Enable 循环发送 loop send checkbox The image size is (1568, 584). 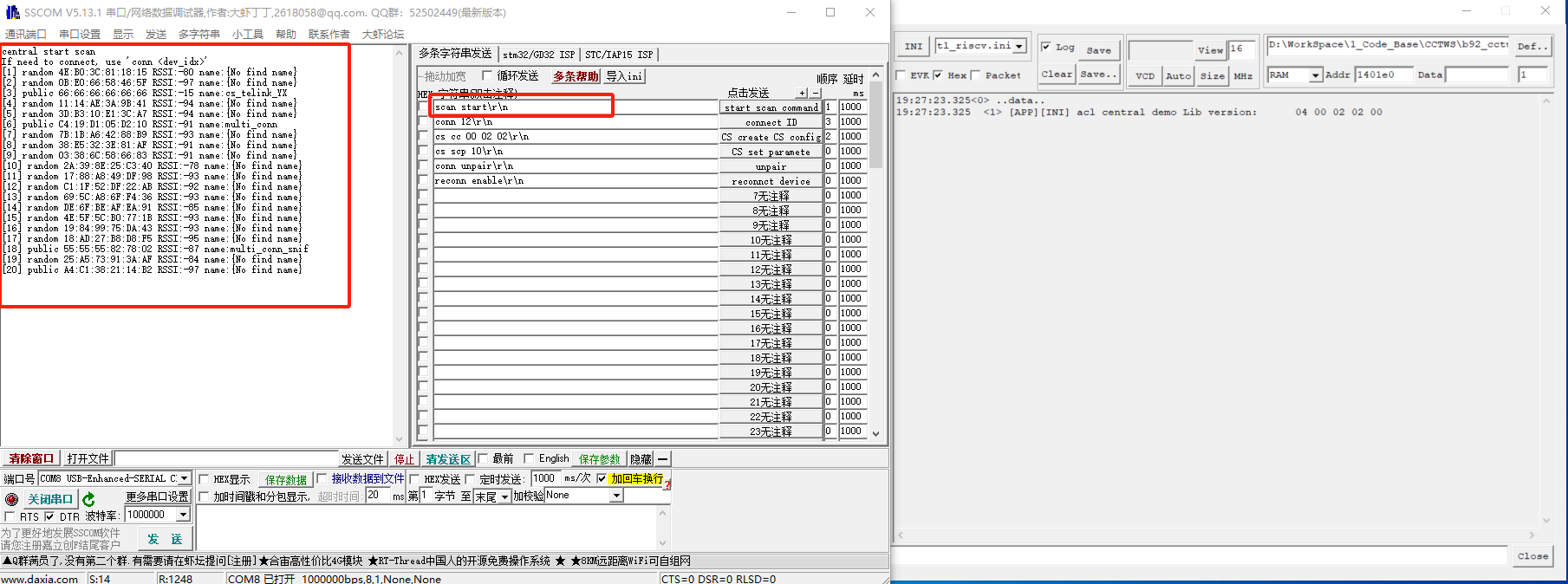(487, 75)
